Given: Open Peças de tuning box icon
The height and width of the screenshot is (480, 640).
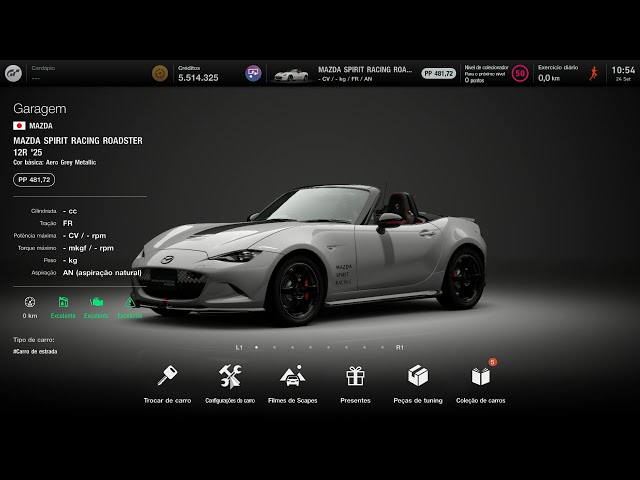Looking at the screenshot, I should click(418, 376).
